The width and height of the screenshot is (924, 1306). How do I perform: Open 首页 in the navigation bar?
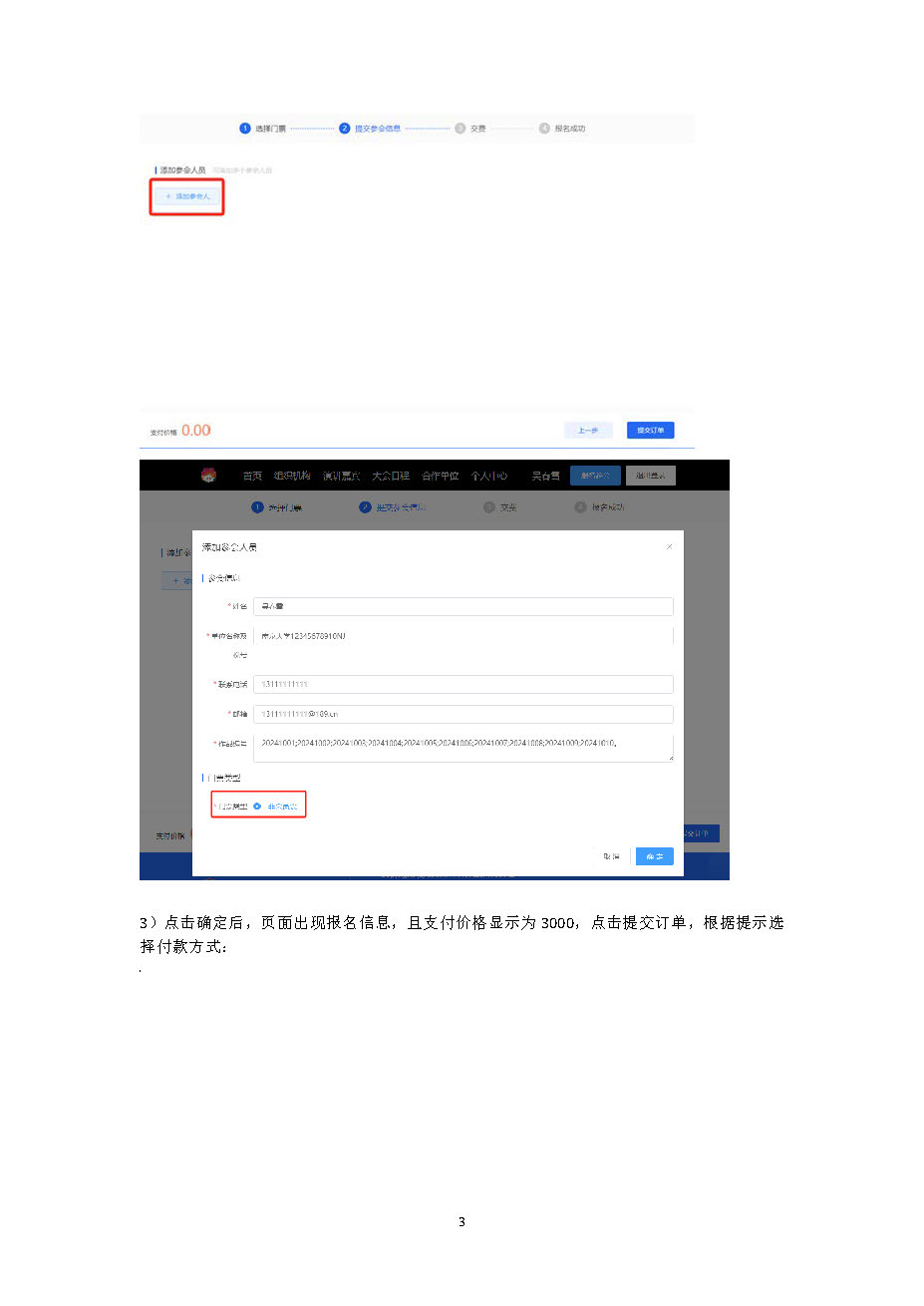[x=252, y=476]
